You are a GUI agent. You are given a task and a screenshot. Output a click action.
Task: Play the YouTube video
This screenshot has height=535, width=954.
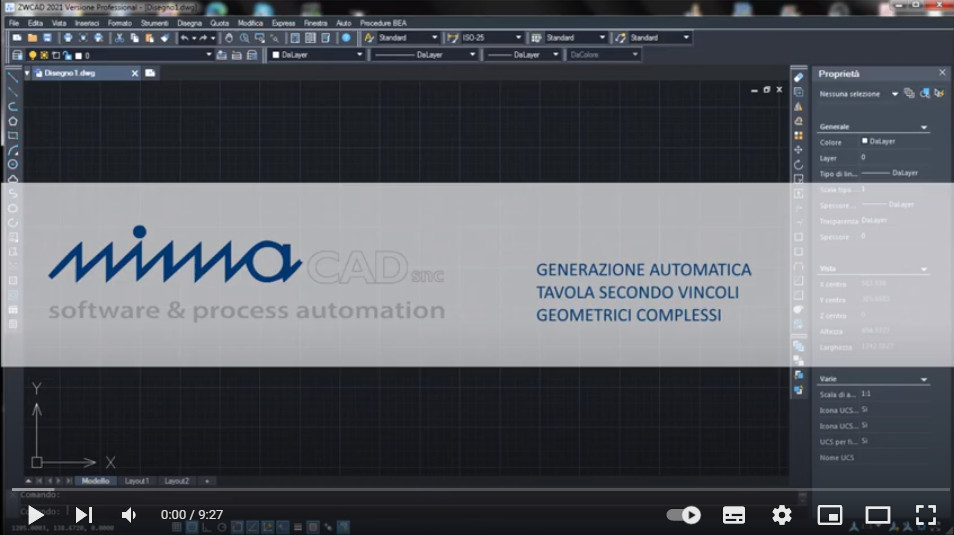36,515
